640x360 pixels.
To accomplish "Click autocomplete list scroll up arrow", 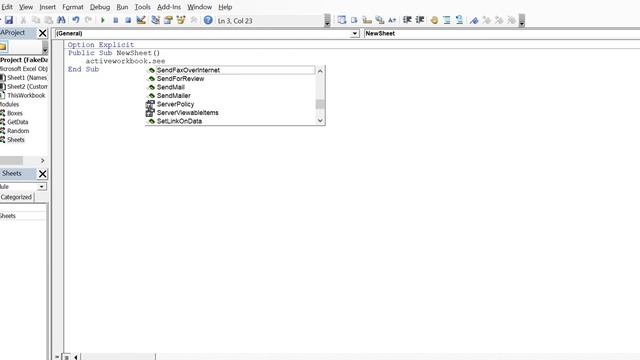I will [320, 71].
